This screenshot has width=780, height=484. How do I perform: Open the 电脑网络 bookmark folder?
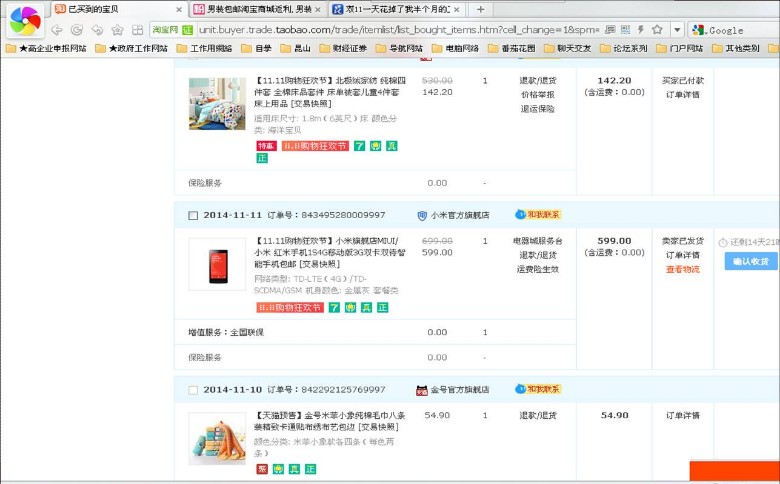click(x=456, y=48)
